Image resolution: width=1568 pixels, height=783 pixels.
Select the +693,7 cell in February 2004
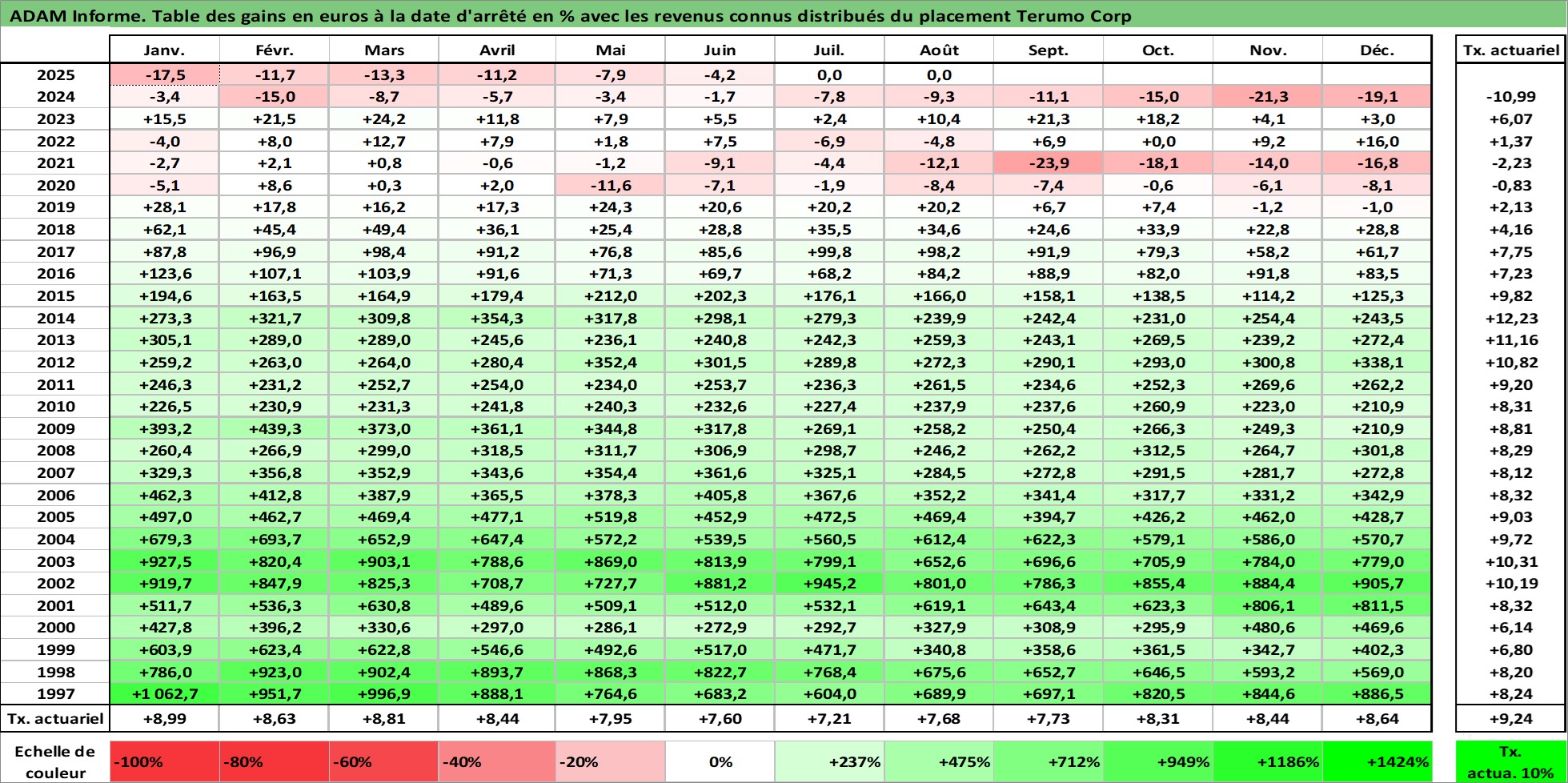pyautogui.click(x=274, y=539)
